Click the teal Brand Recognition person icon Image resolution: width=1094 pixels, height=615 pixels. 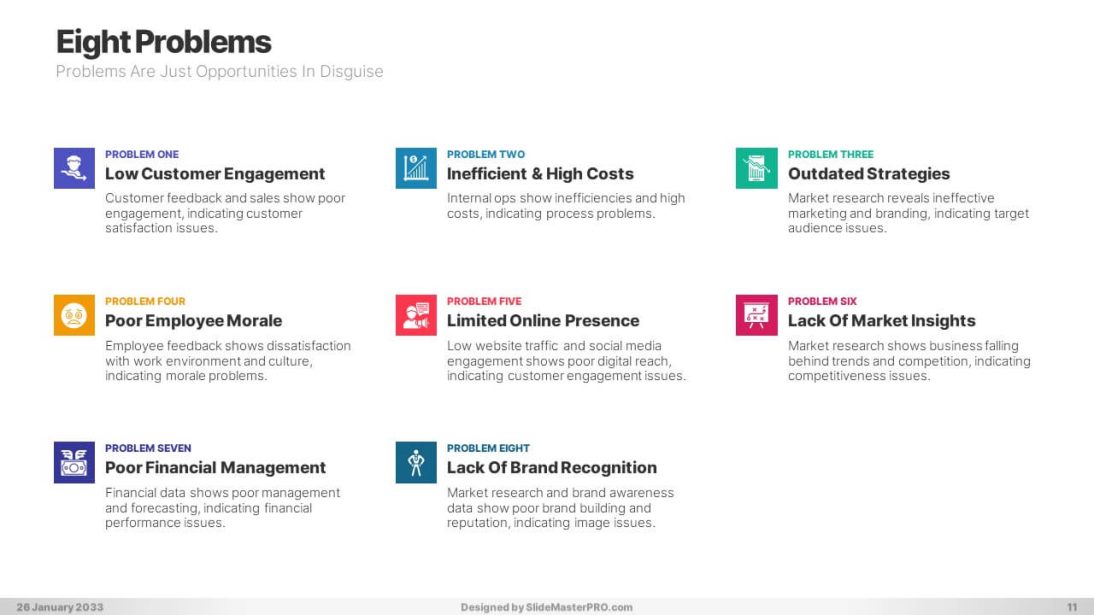coord(415,462)
